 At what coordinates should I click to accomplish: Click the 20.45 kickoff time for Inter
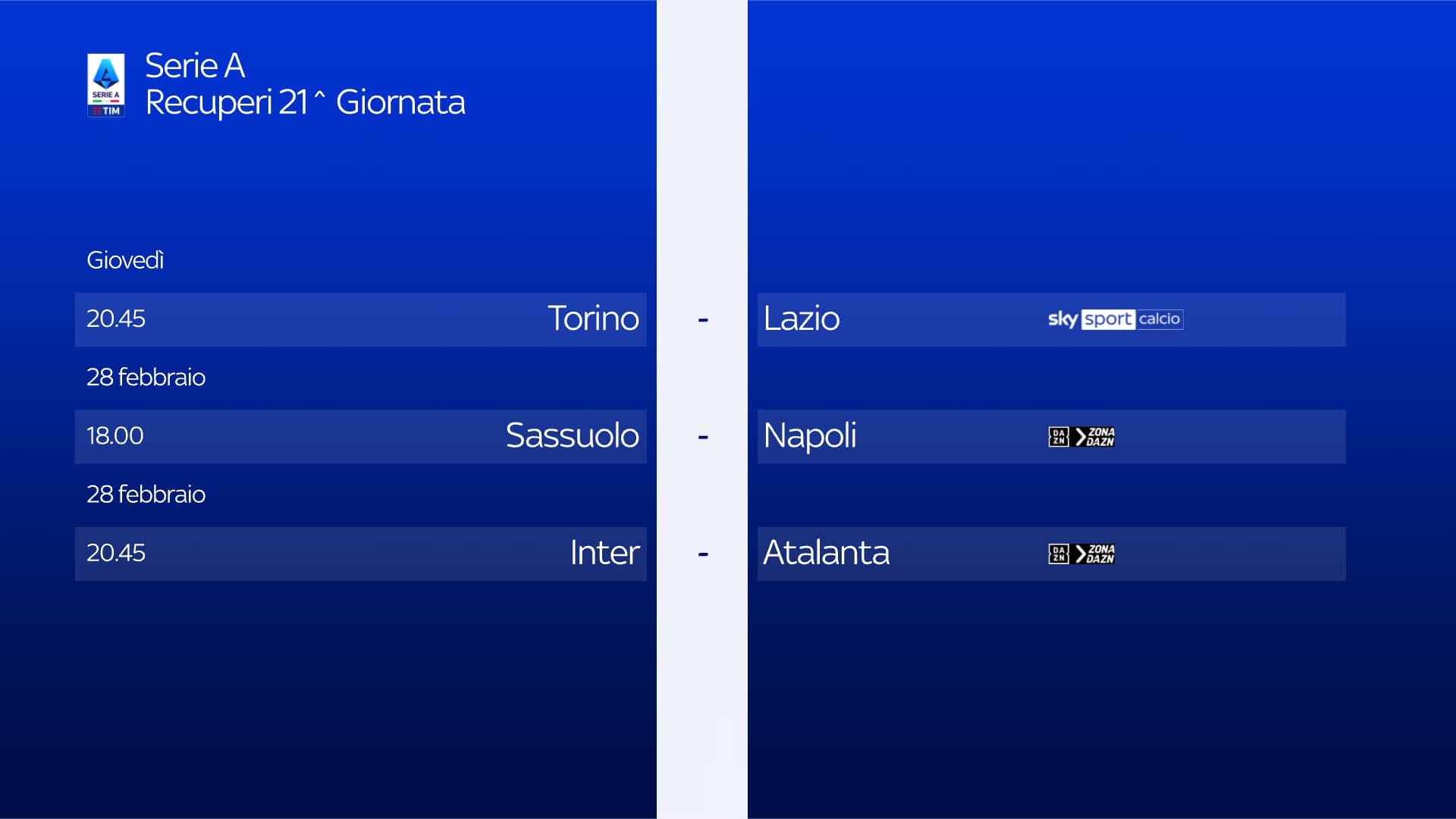pyautogui.click(x=115, y=553)
